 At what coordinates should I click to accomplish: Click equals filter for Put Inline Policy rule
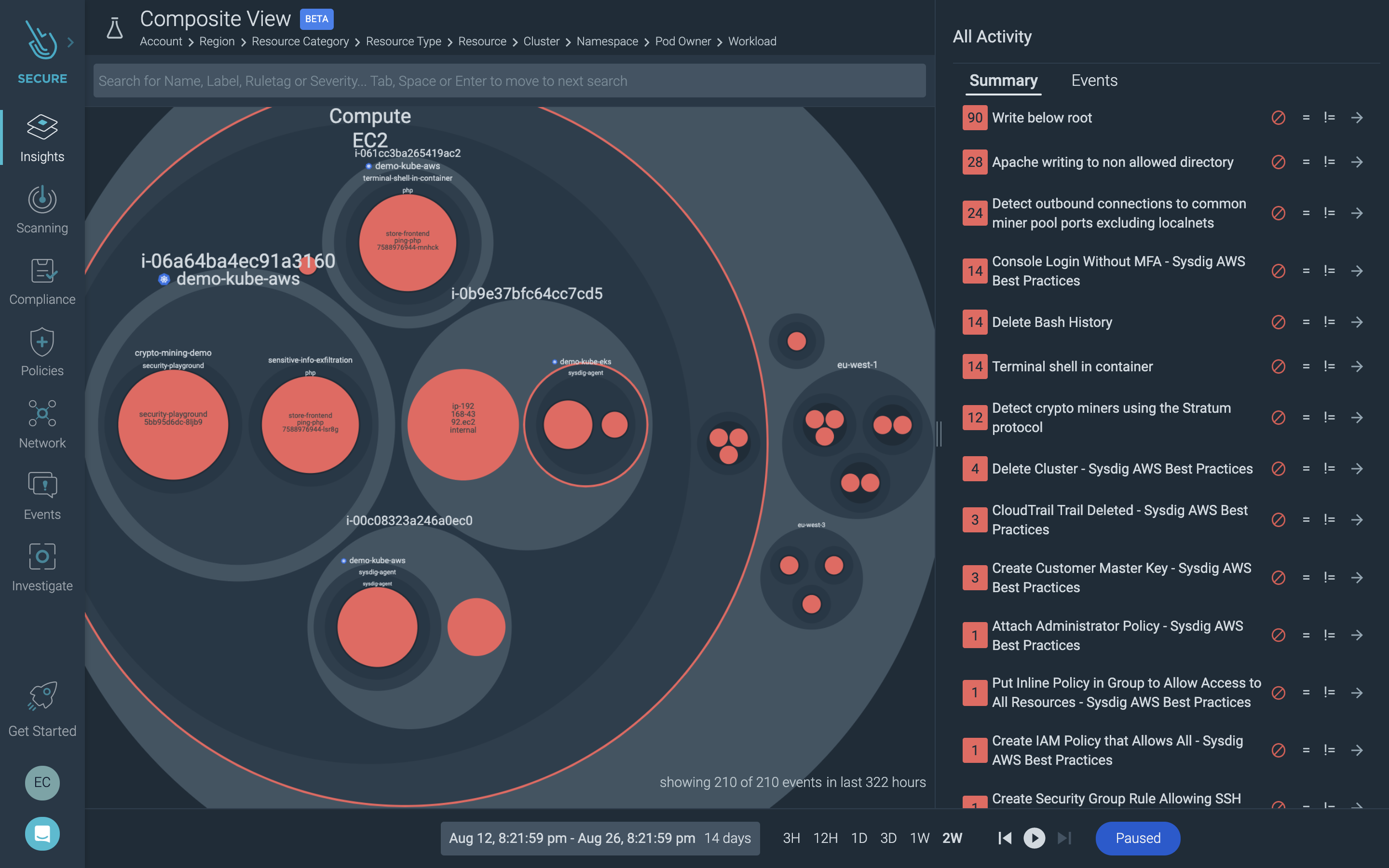click(1306, 692)
